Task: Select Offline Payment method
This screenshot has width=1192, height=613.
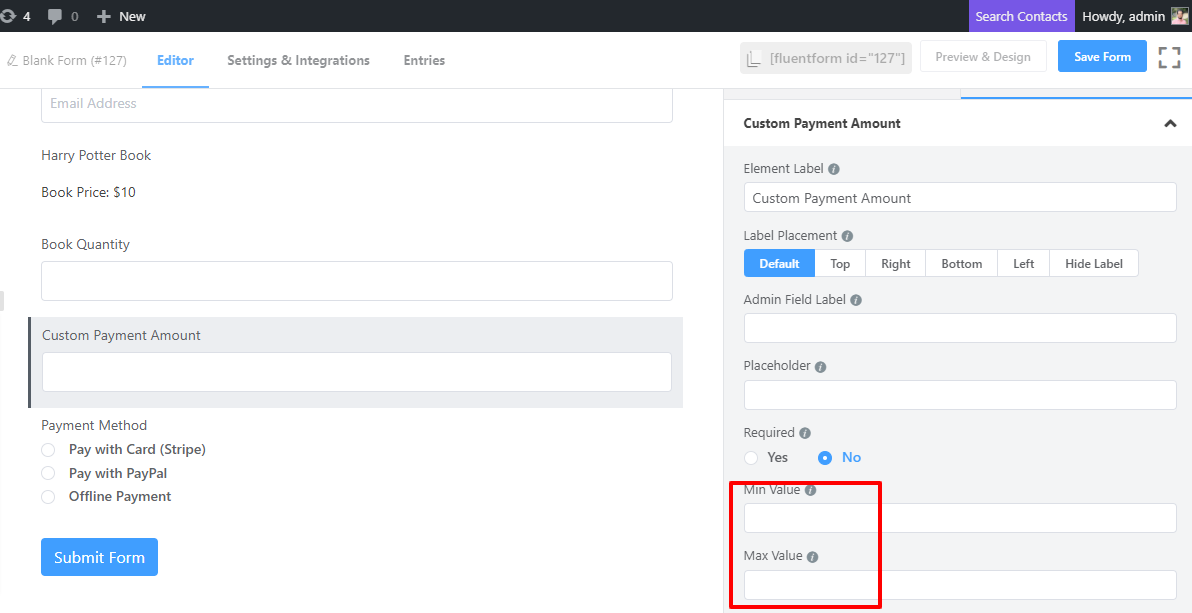Action: tap(48, 497)
